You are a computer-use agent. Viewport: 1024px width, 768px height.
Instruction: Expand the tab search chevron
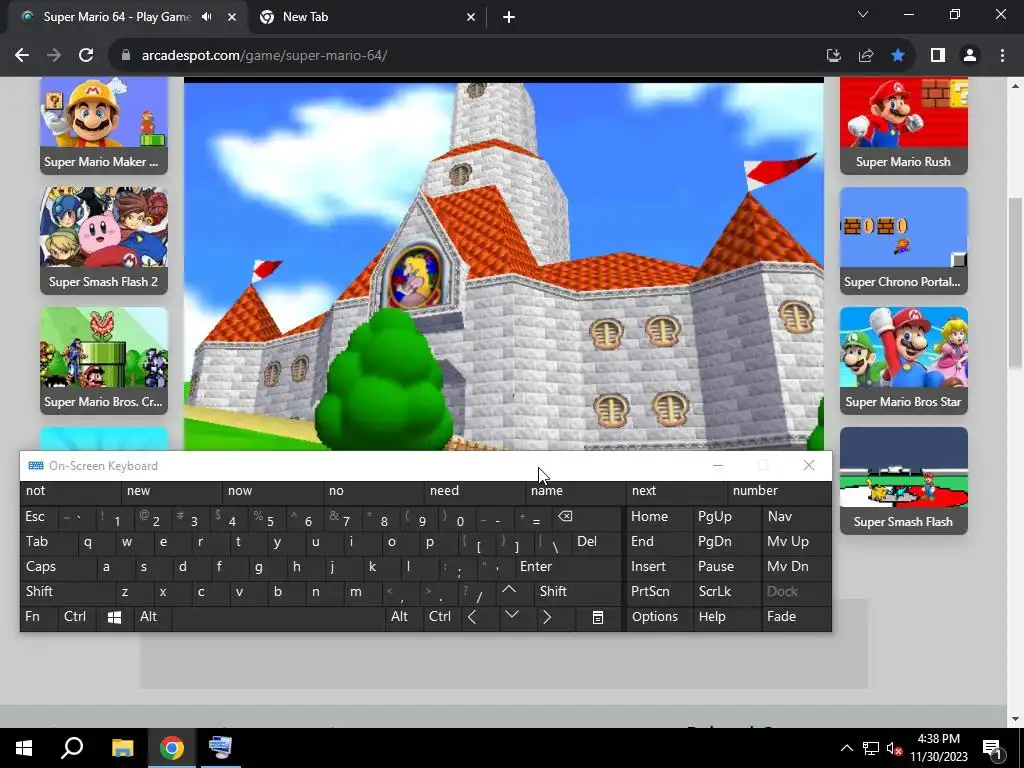pyautogui.click(x=863, y=14)
